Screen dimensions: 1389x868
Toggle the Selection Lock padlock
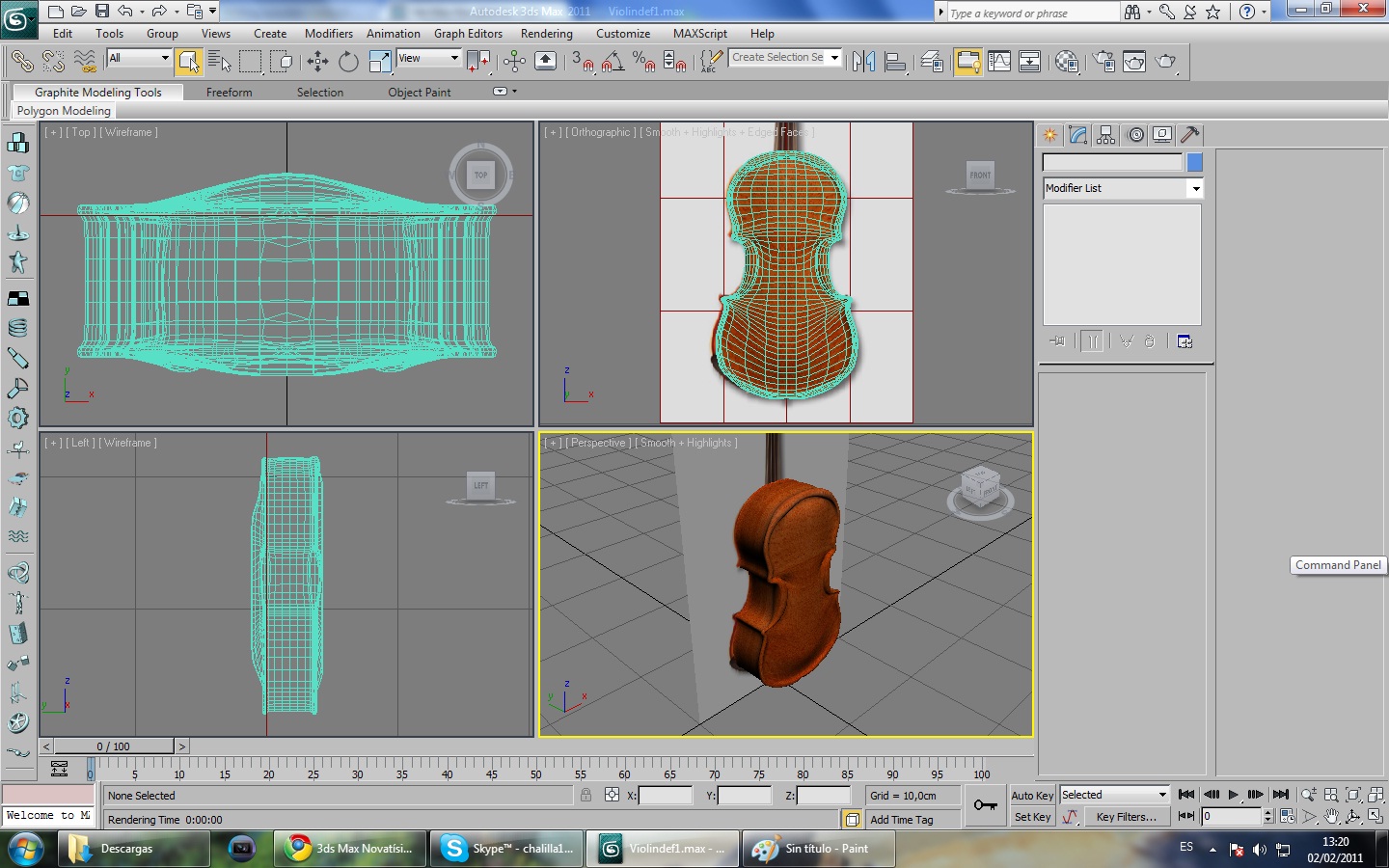click(586, 796)
